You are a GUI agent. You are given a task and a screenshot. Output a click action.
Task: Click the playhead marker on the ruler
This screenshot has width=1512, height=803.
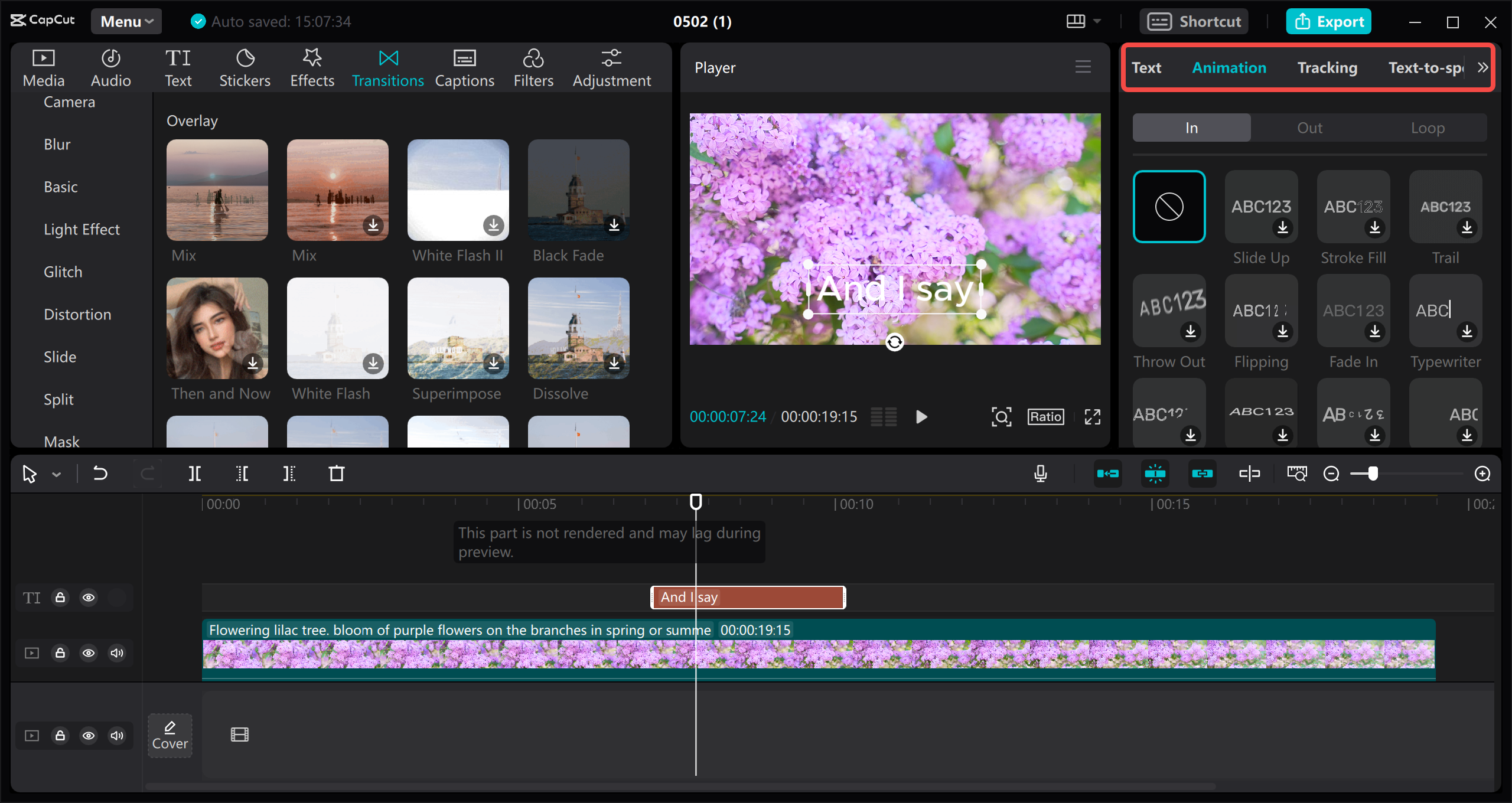click(696, 501)
